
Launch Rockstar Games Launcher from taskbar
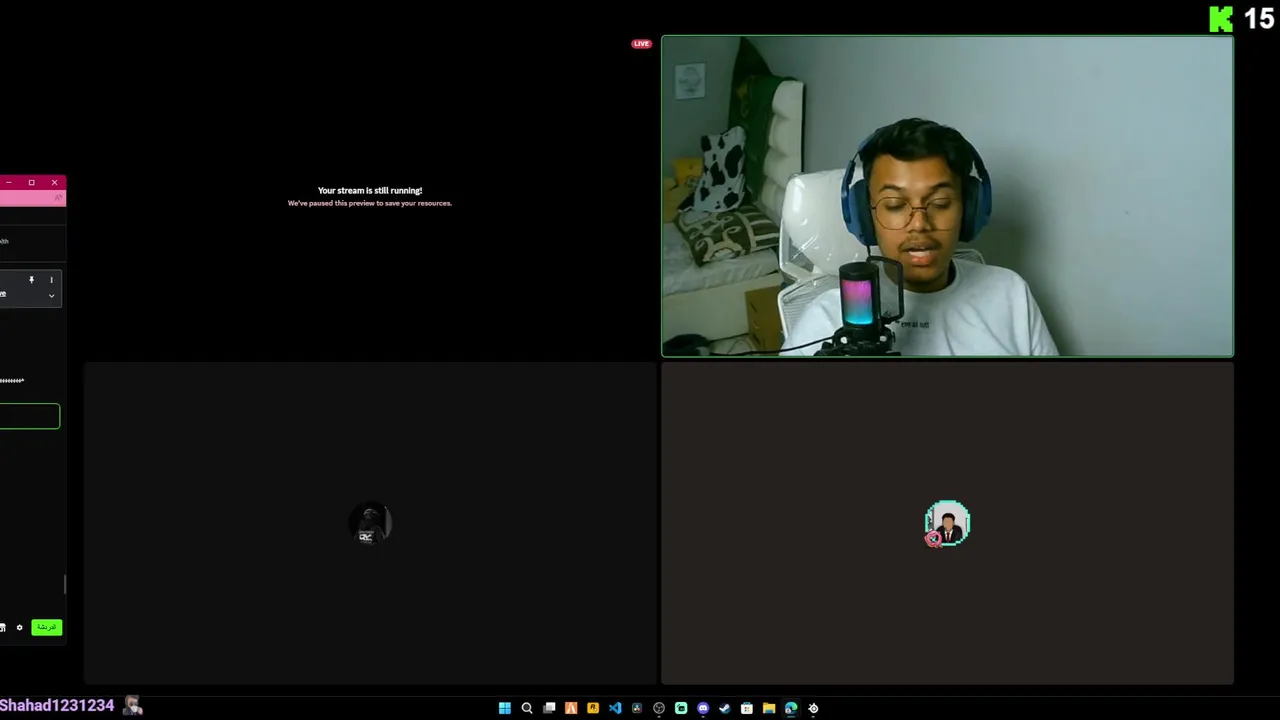[x=593, y=708]
